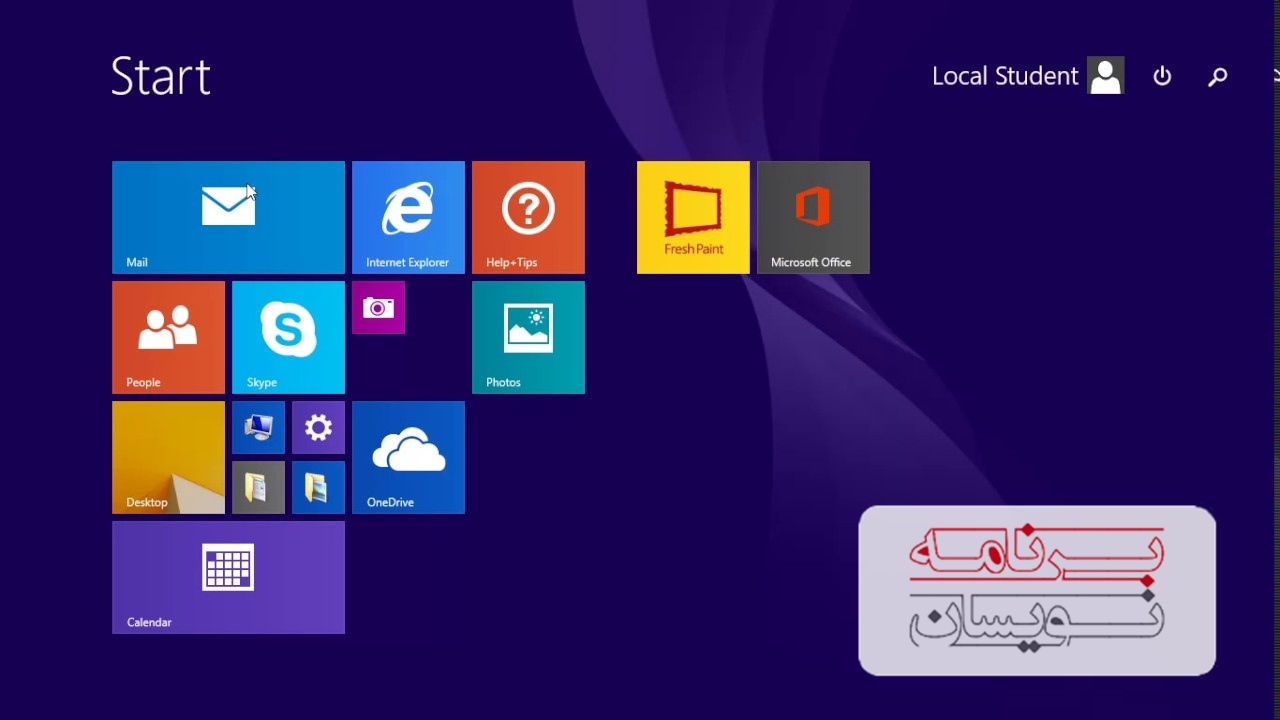The height and width of the screenshot is (720, 1280).
Task: Open the PC settings gear tile
Action: pos(318,427)
